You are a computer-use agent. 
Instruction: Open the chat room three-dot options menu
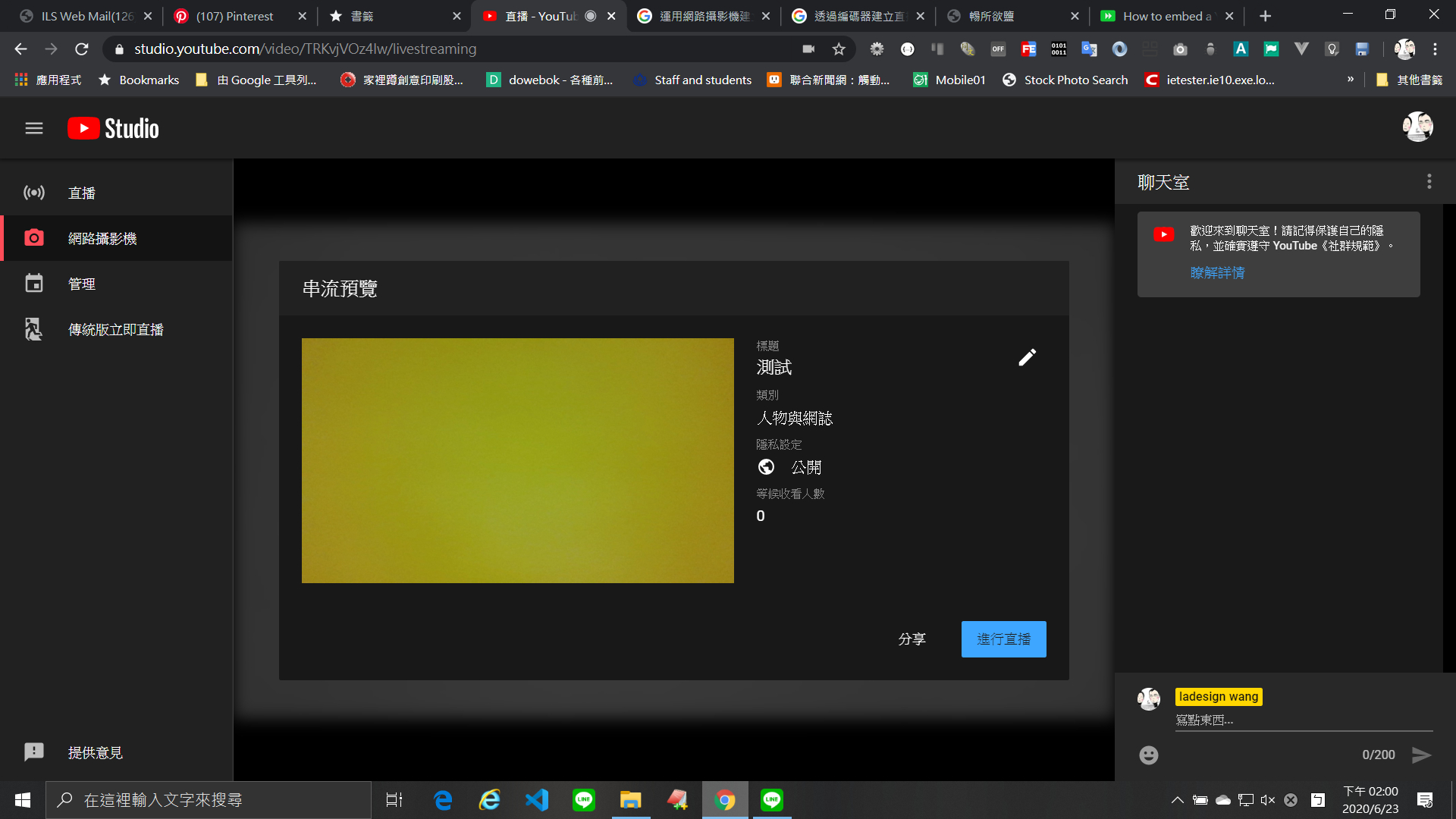1429,181
